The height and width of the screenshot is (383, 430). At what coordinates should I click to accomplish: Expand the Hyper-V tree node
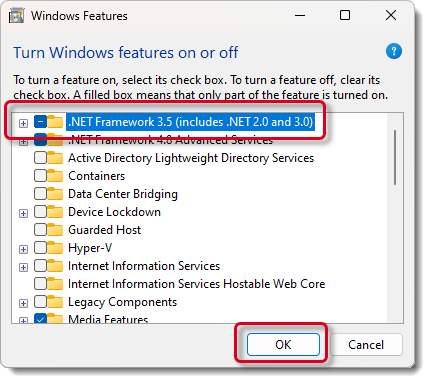23,249
